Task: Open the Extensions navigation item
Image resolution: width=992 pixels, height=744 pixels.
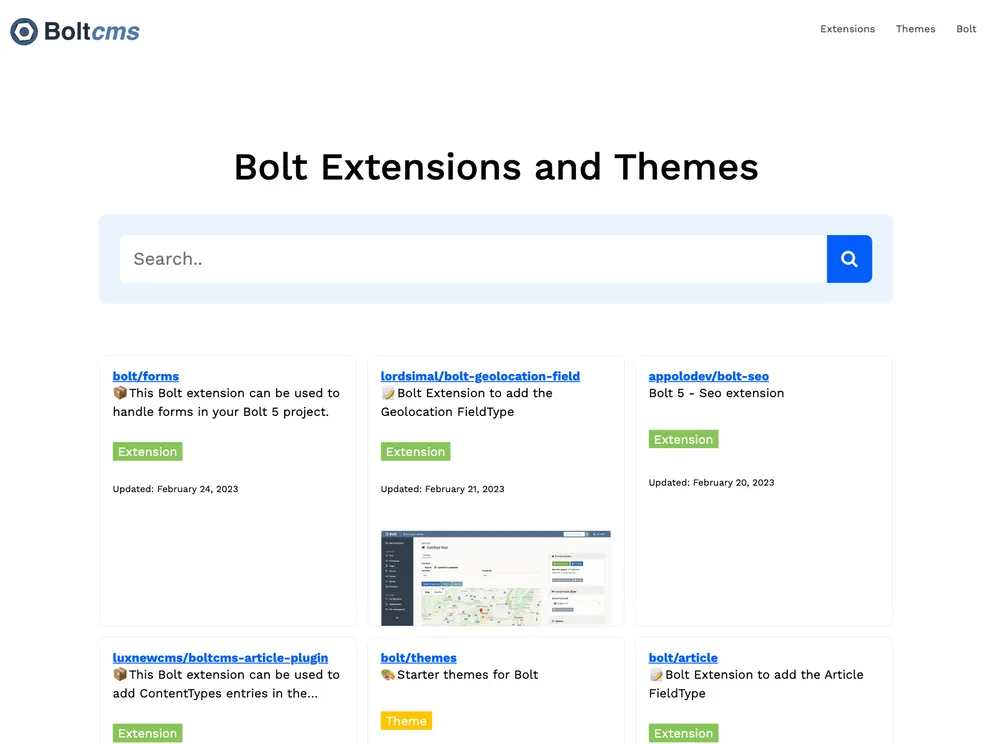Action: tap(847, 29)
